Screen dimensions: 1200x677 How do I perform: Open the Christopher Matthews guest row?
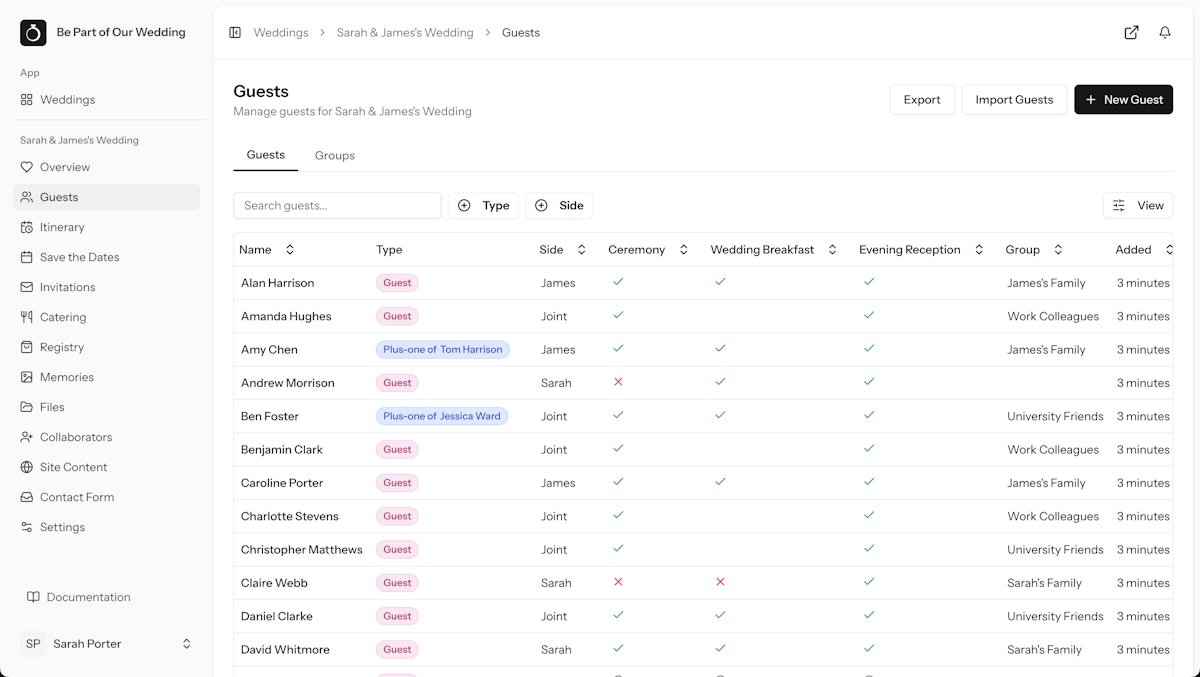click(703, 549)
